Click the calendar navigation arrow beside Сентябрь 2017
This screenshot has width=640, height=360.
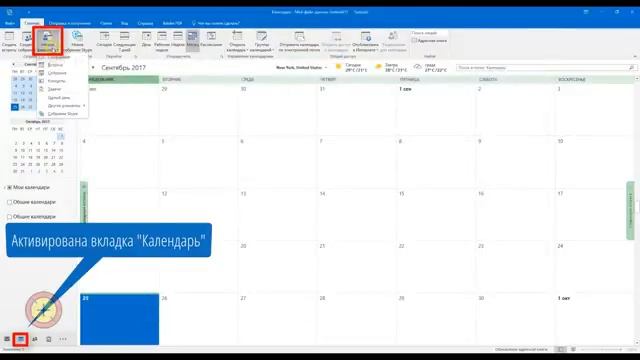click(x=93, y=67)
